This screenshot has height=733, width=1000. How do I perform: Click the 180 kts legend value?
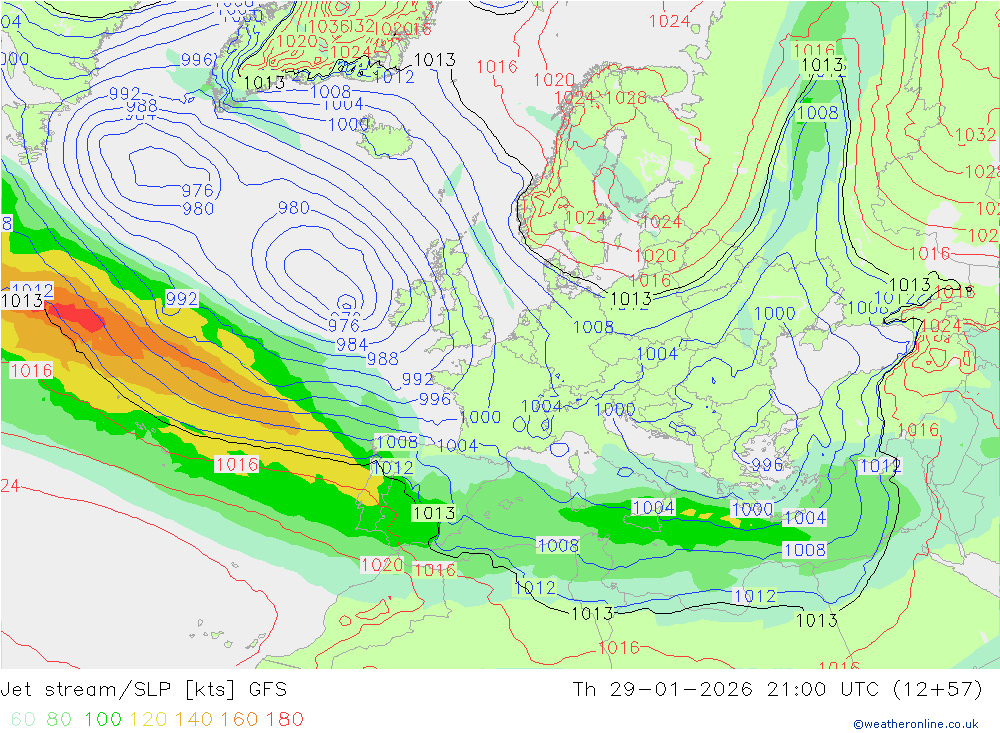tap(284, 719)
